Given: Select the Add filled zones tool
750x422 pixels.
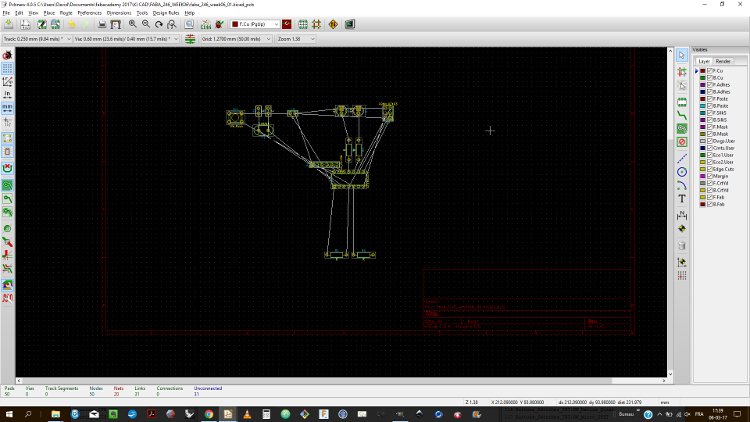Looking at the screenshot, I should pos(682,129).
